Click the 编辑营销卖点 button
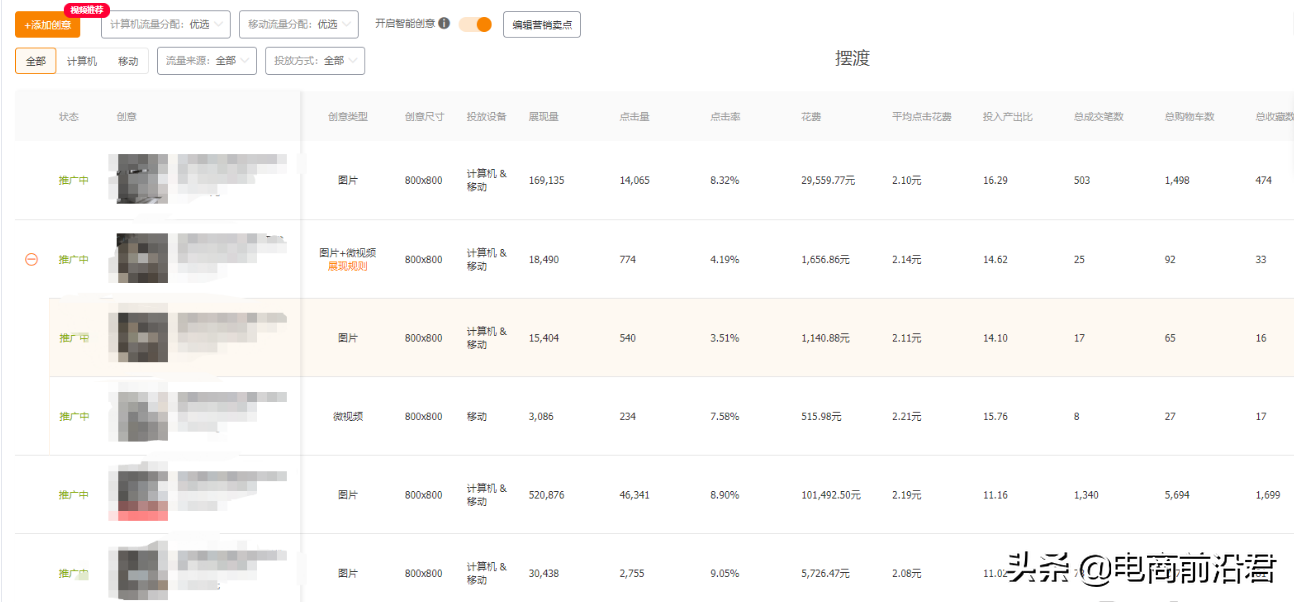This screenshot has width=1294, height=602. (x=541, y=25)
